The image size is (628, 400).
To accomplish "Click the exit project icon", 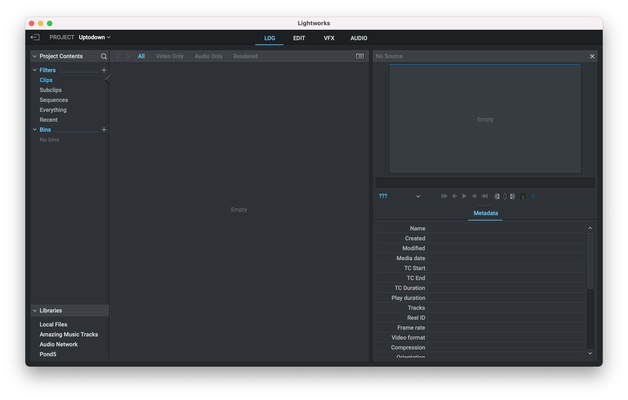I will (35, 37).
